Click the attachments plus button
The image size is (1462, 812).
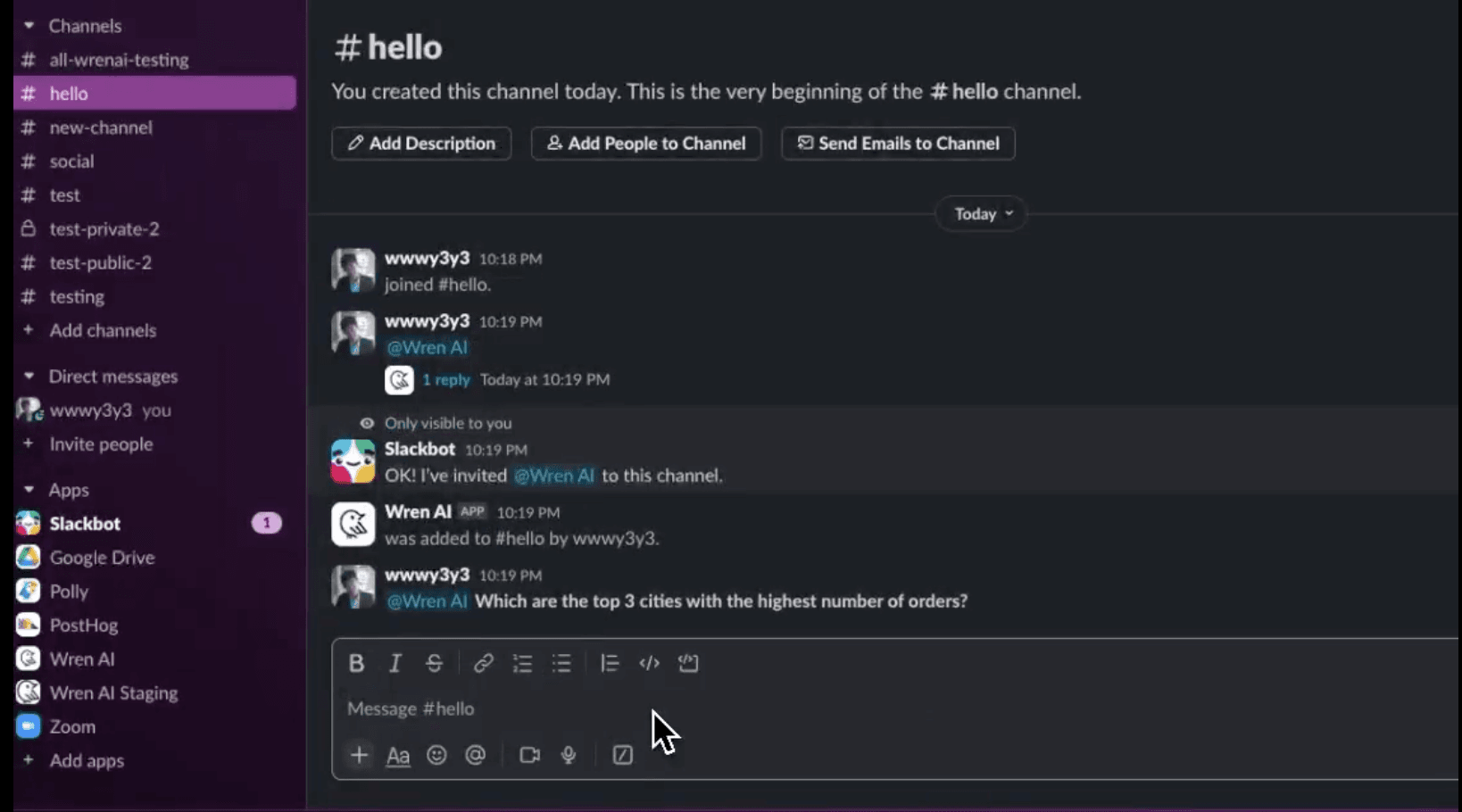click(x=359, y=755)
